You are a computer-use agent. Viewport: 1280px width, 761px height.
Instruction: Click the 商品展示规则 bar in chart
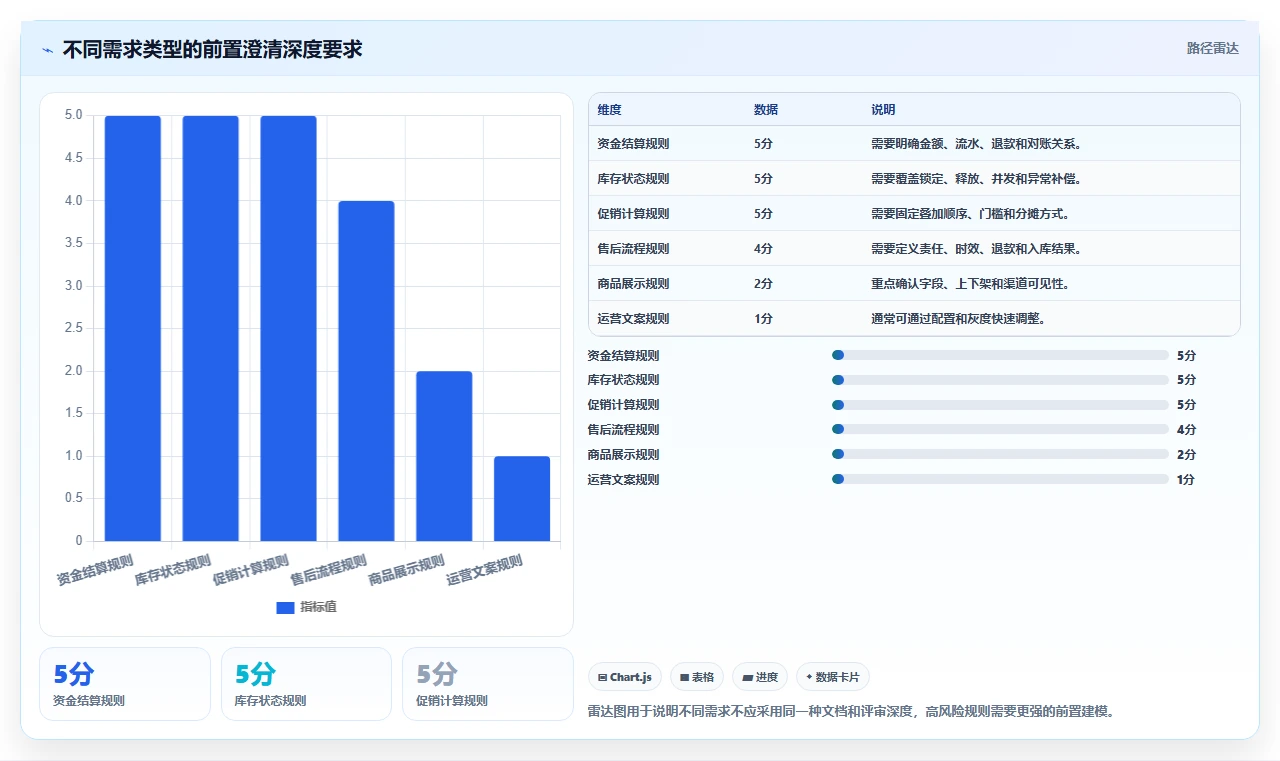pos(444,456)
